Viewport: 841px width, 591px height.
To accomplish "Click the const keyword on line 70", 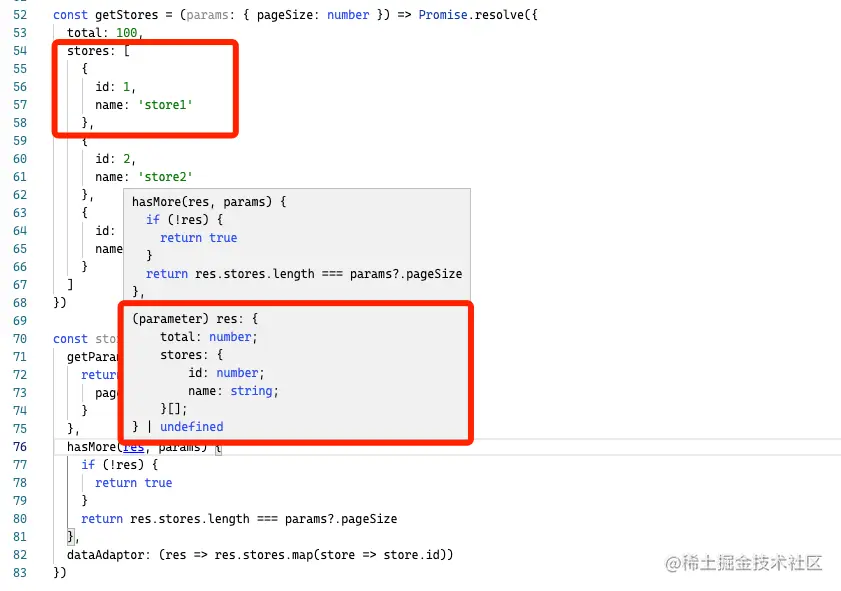I will 70,339.
